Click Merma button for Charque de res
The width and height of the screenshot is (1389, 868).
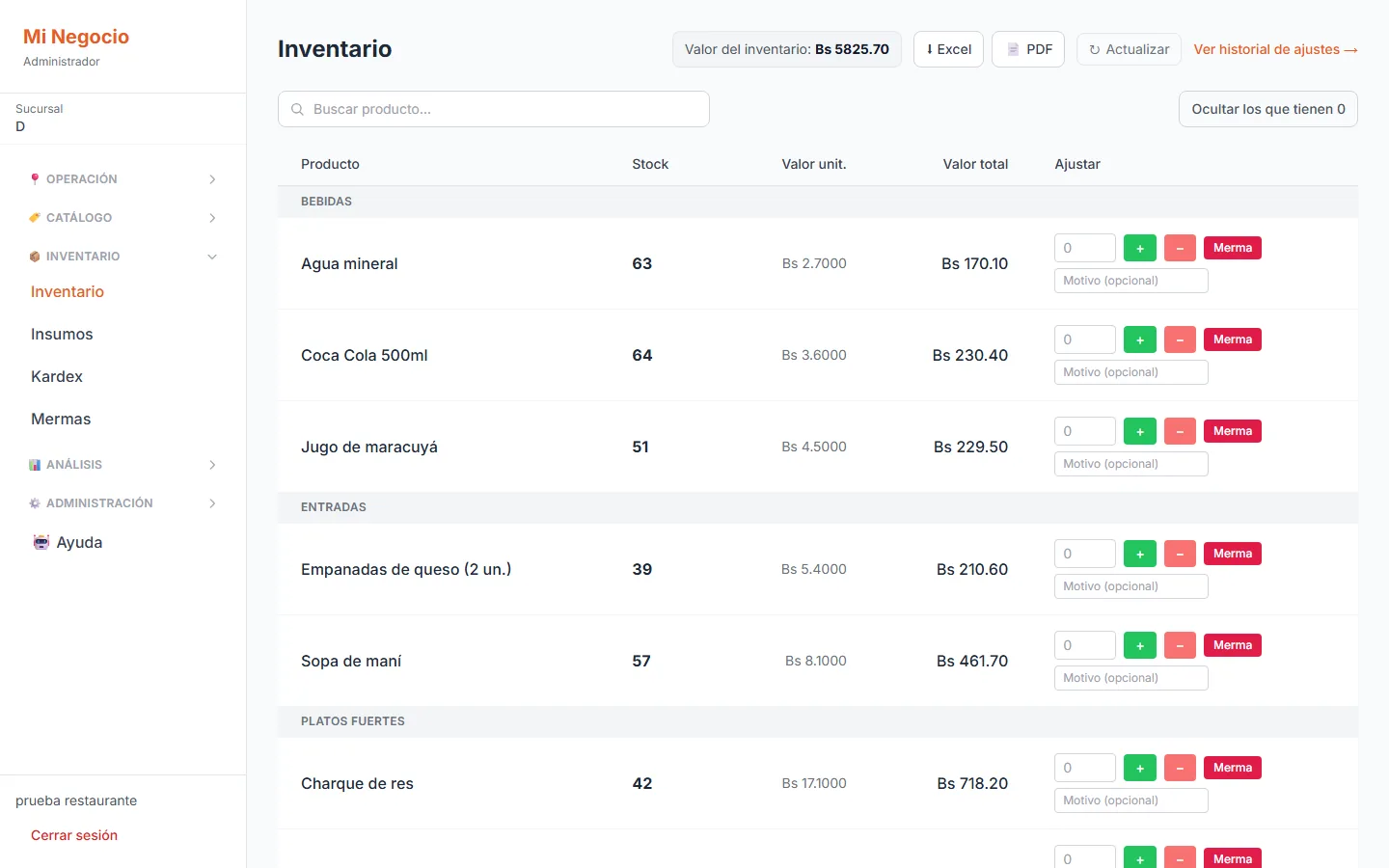[x=1233, y=768]
